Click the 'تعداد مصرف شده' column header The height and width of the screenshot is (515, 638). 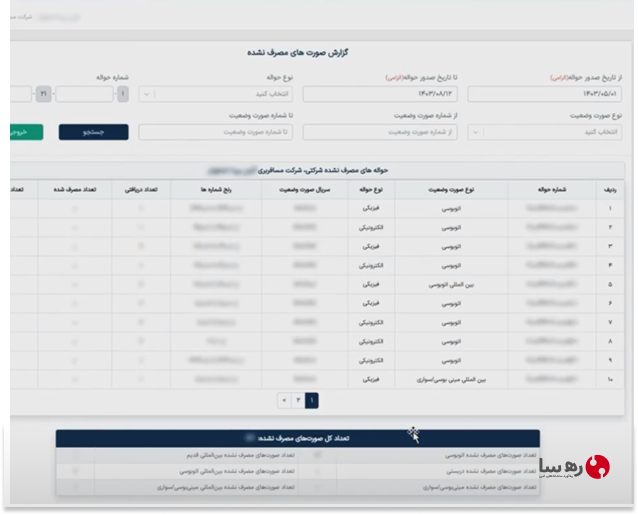75,190
